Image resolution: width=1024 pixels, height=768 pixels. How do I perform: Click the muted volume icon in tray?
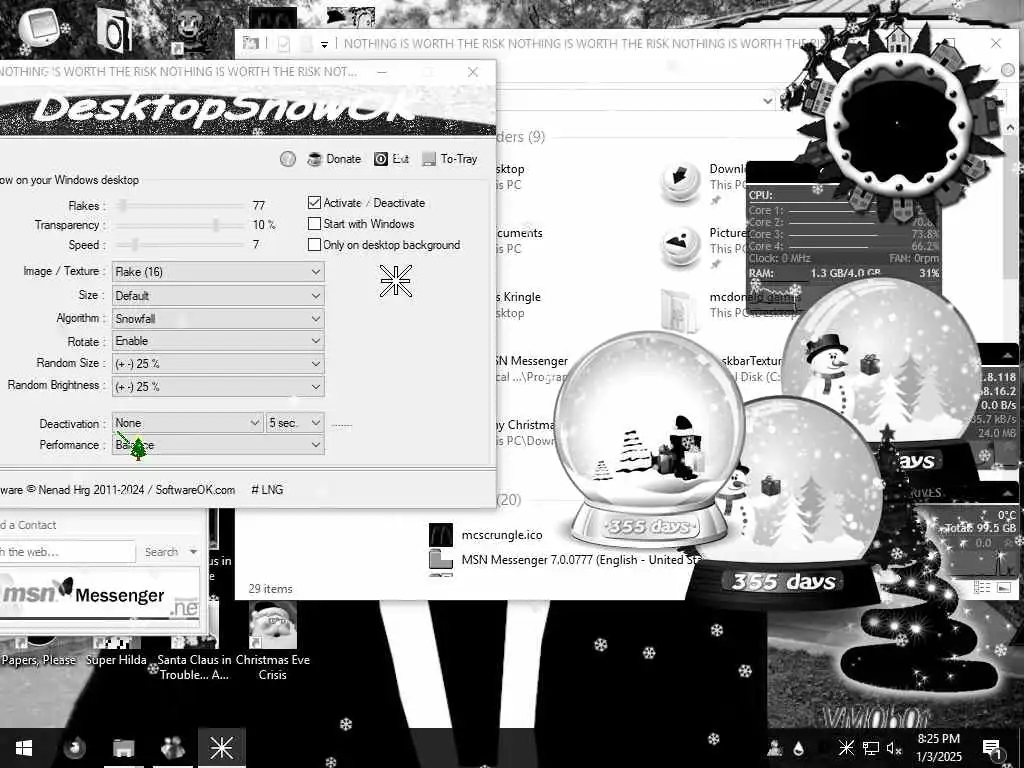pos(894,748)
